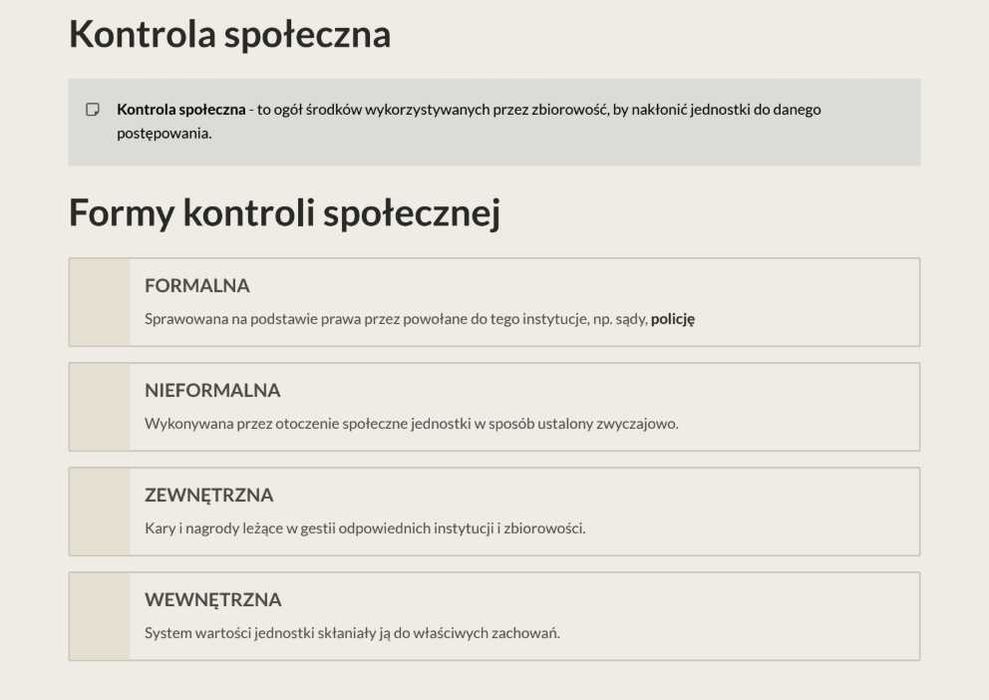The width and height of the screenshot is (989, 700).
Task: Click the beige strip on the ZEWNĘTRZNA card
Action: click(100, 511)
